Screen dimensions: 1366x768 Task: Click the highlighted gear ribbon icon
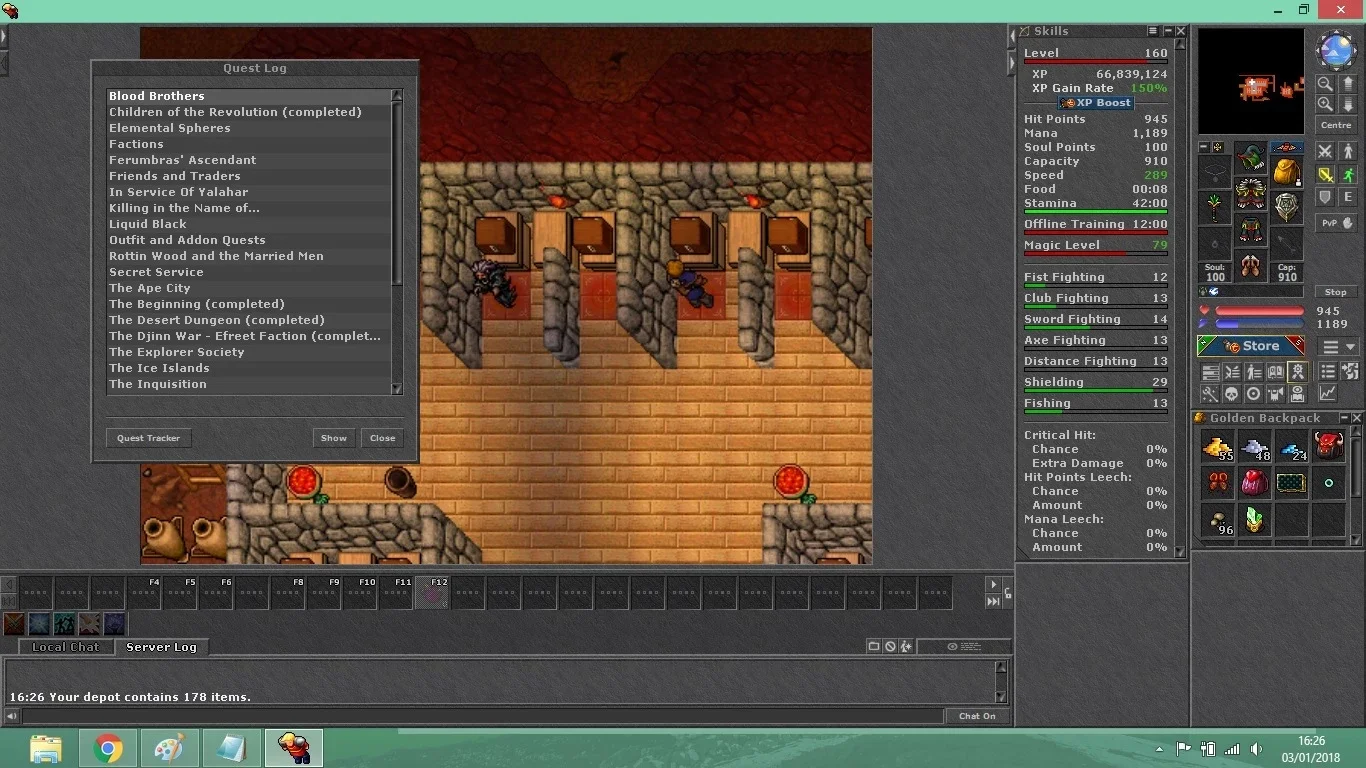(x=1298, y=370)
